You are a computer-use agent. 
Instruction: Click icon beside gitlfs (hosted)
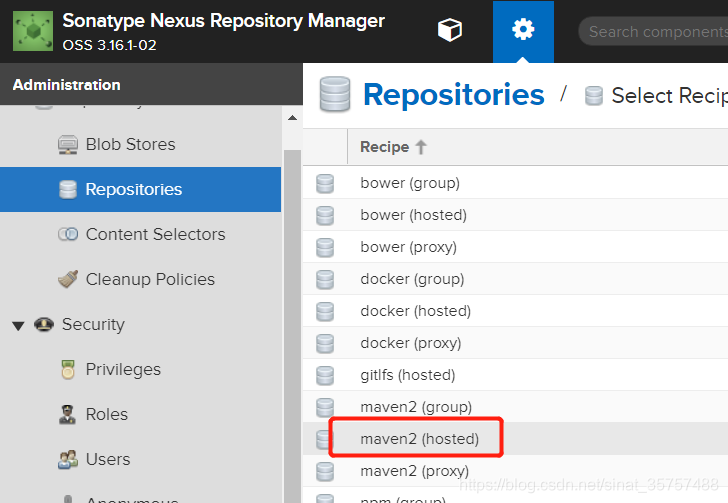(325, 376)
